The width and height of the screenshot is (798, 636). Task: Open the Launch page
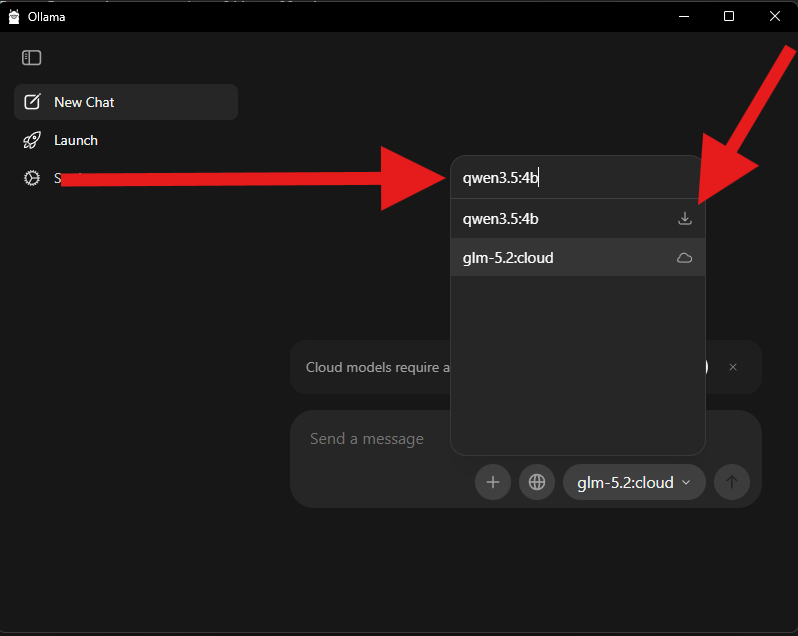[126, 140]
